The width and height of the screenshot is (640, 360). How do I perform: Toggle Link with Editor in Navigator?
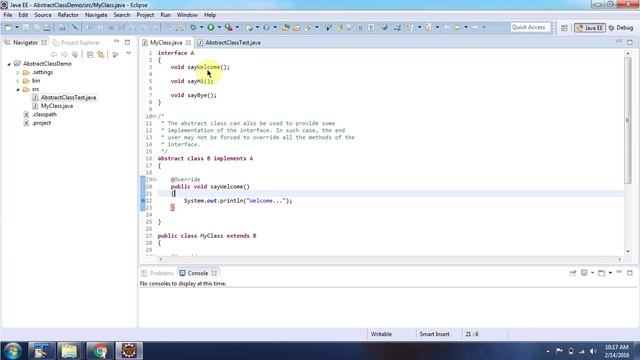(x=100, y=54)
